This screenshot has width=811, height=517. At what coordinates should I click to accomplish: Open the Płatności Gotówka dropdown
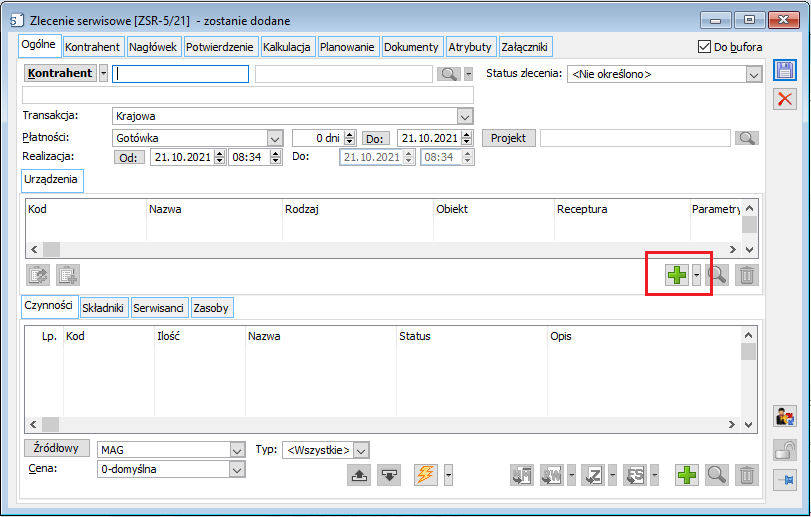275,138
